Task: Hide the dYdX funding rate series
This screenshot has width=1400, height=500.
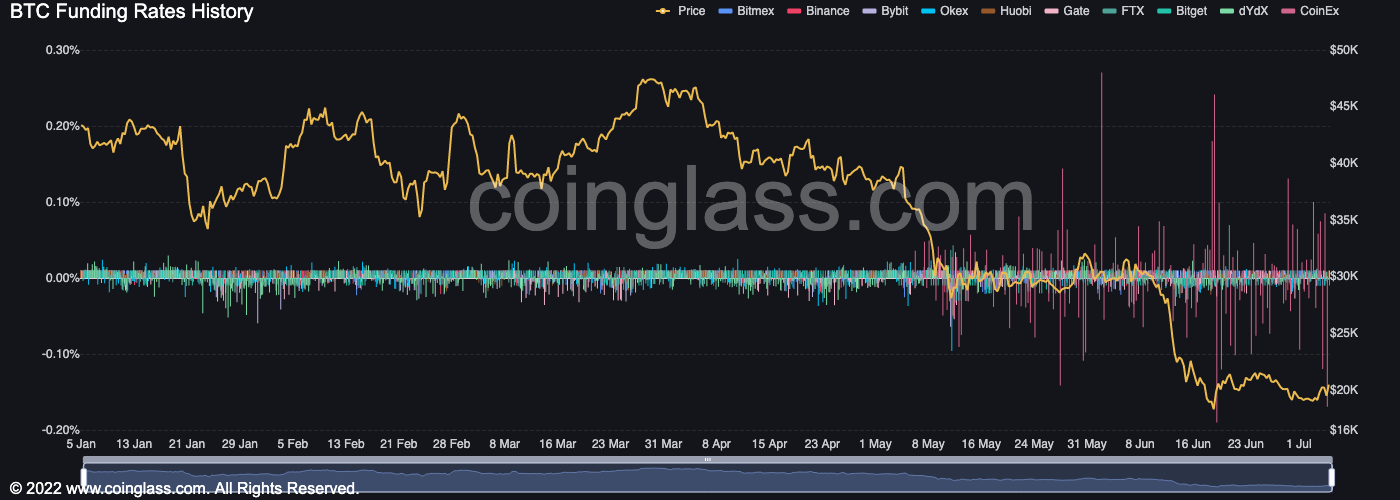Action: 1244,11
